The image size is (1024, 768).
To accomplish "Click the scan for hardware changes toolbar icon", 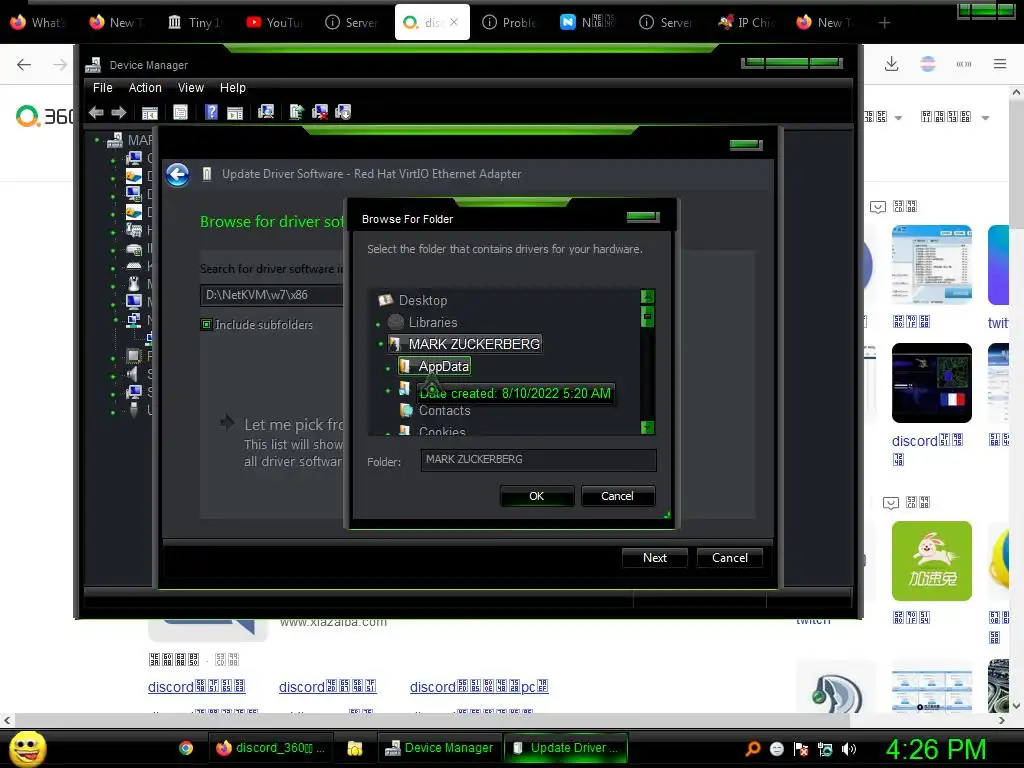I will pos(266,112).
